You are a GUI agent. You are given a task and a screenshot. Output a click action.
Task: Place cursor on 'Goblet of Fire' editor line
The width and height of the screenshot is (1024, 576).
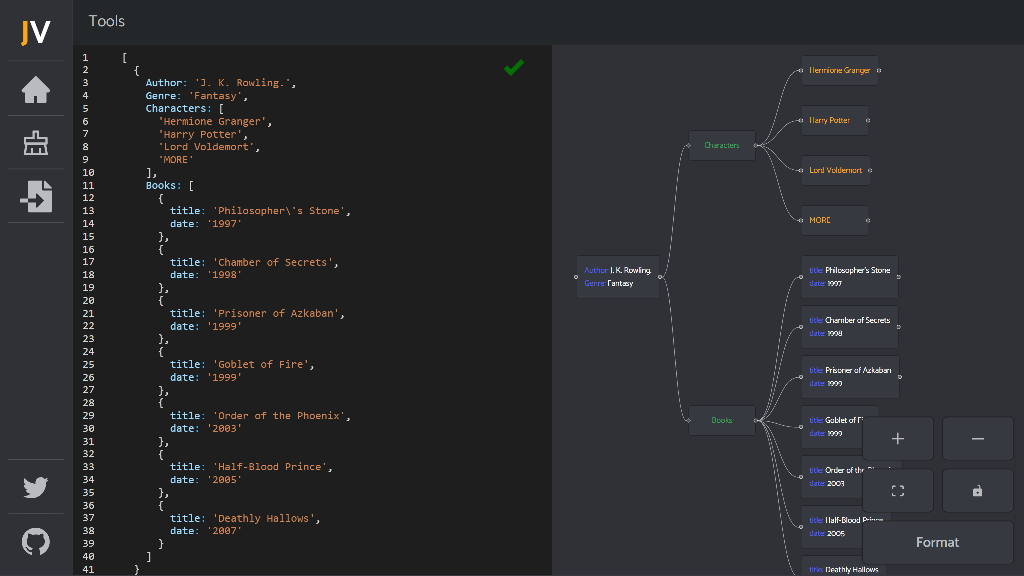pyautogui.click(x=265, y=365)
